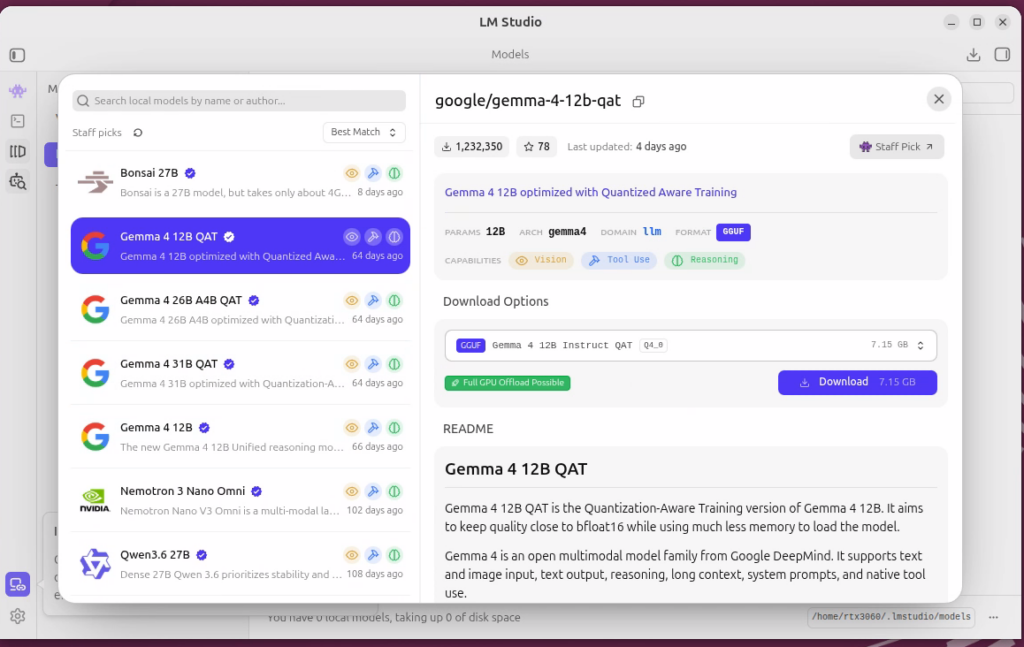The image size is (1024, 647).
Task: Copy the google/gemma-4-12b-qat model name
Action: (638, 101)
